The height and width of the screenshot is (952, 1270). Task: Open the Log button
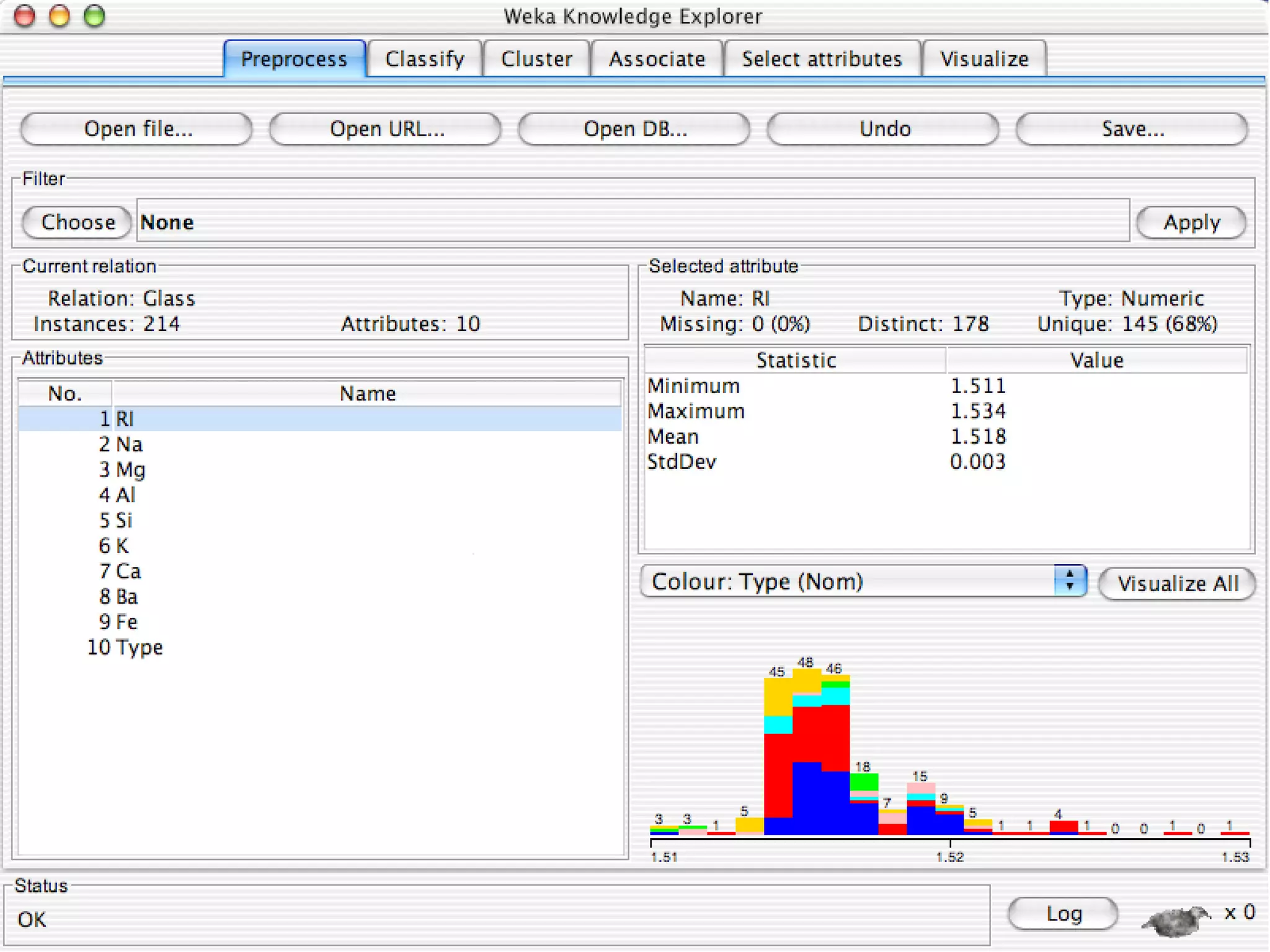pyautogui.click(x=1063, y=914)
